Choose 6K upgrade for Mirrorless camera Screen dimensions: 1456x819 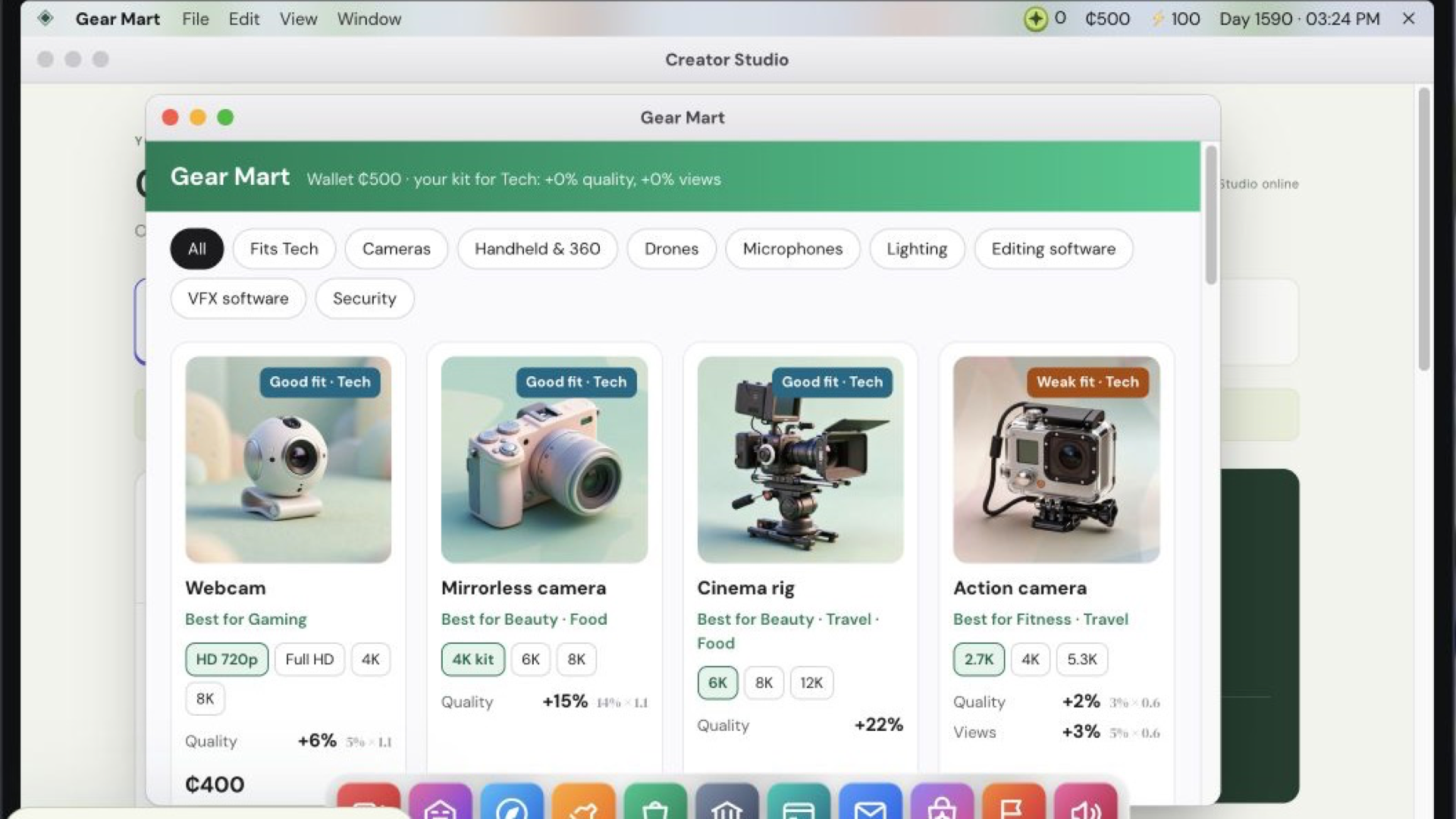[530, 659]
